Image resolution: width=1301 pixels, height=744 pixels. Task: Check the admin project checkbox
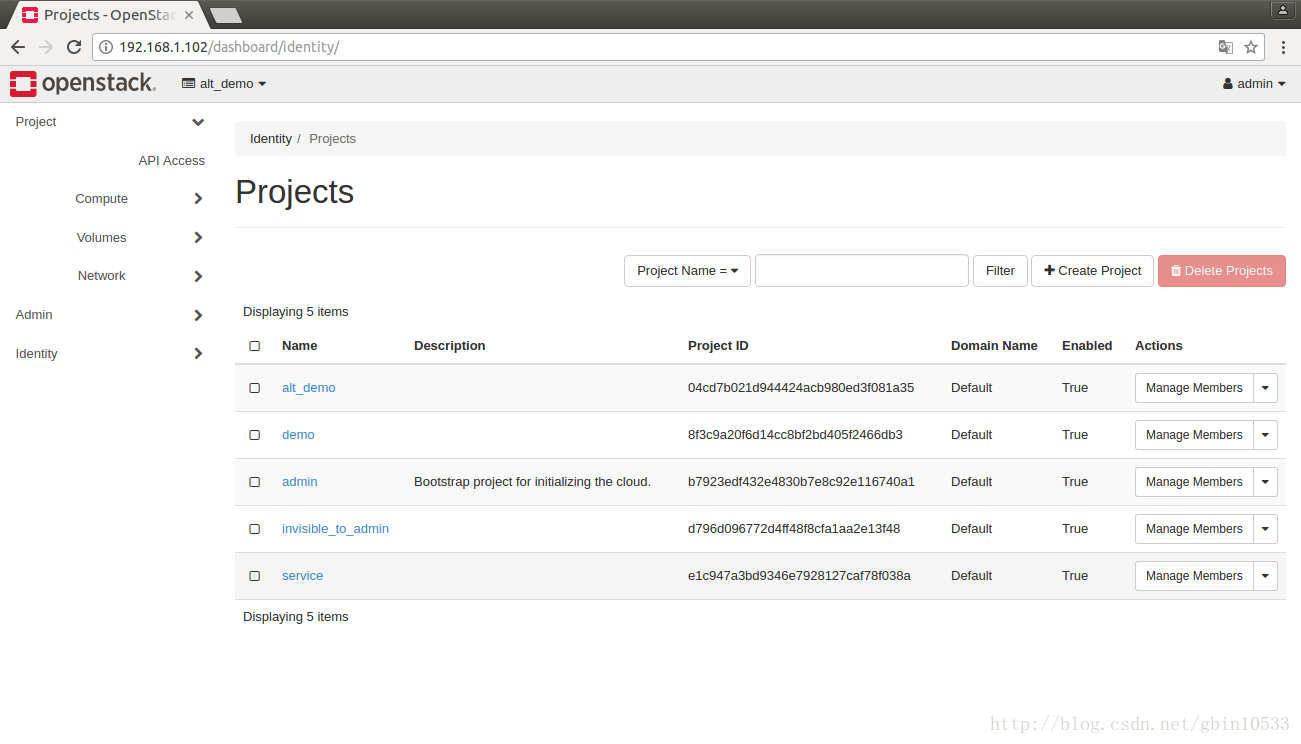[255, 482]
